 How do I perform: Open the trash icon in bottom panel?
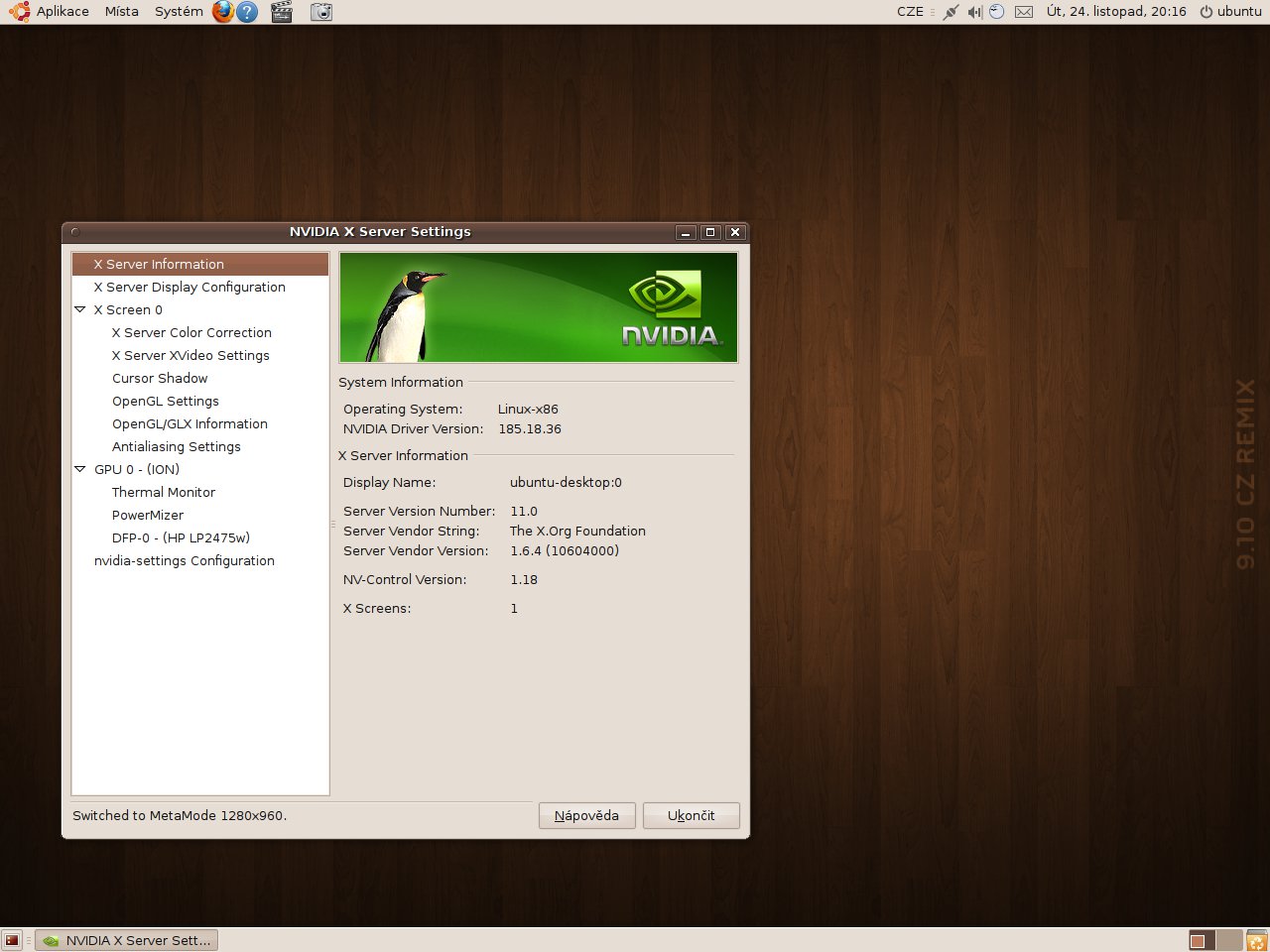1256,940
